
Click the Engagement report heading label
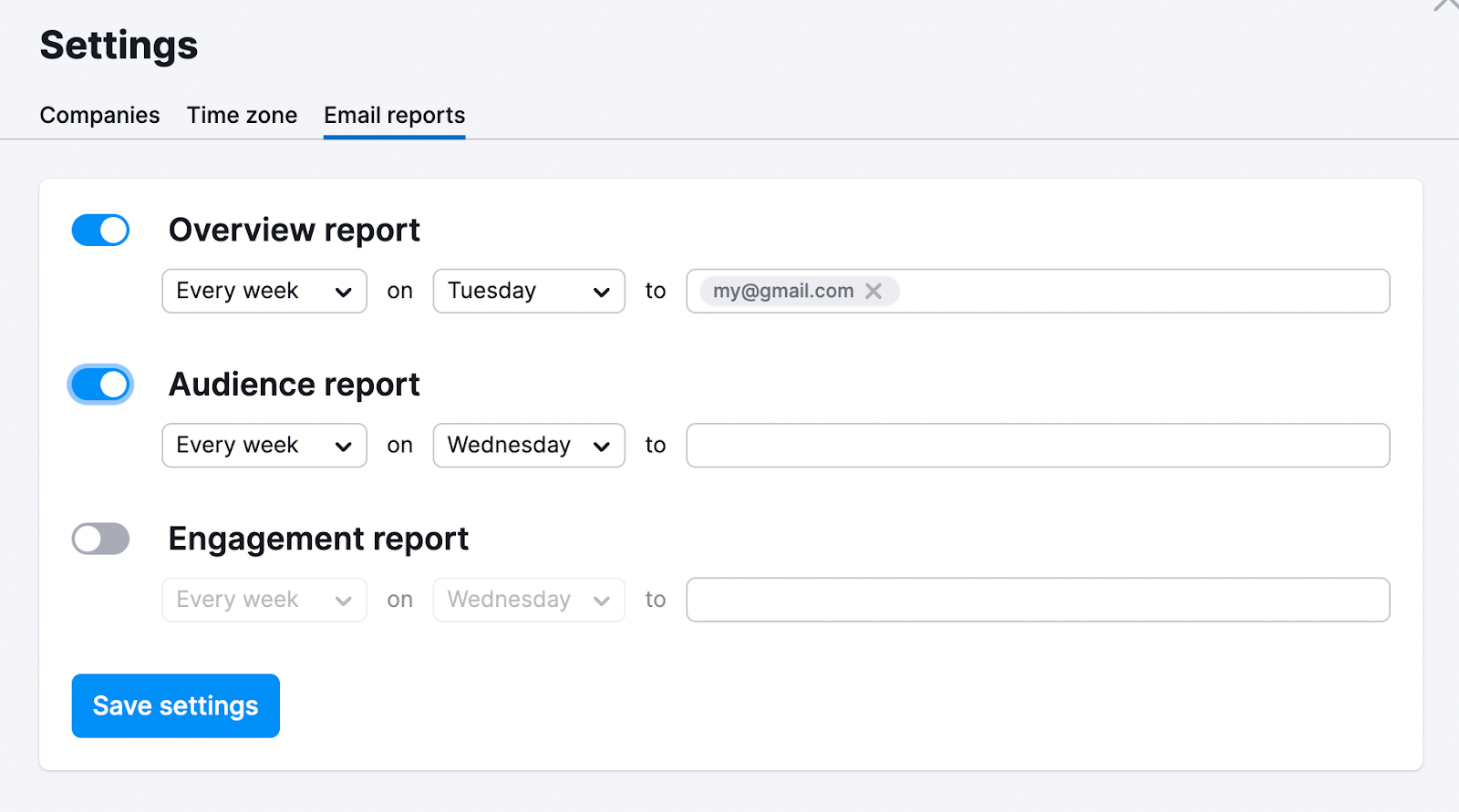[x=318, y=540]
